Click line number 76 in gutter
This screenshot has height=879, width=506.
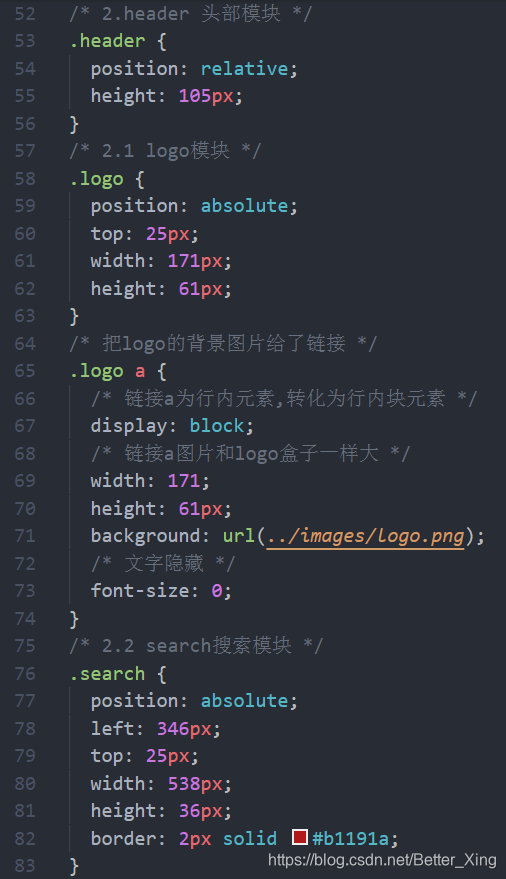(x=25, y=673)
